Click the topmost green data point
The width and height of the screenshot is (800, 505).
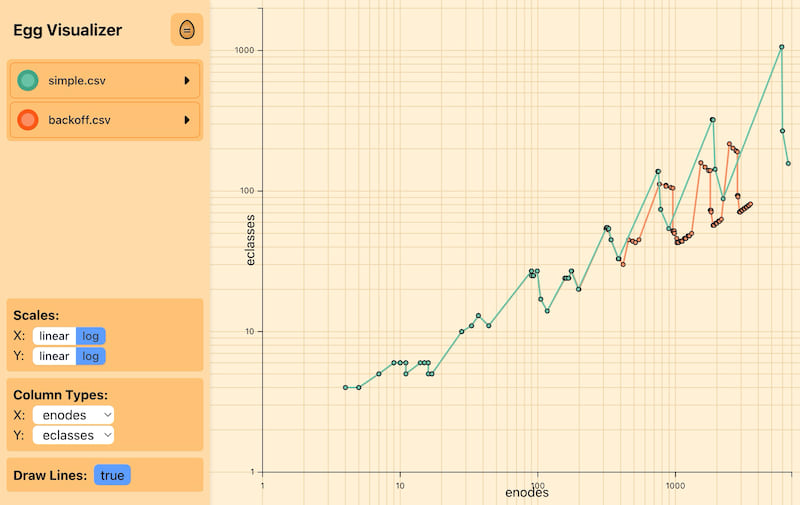tap(782, 47)
